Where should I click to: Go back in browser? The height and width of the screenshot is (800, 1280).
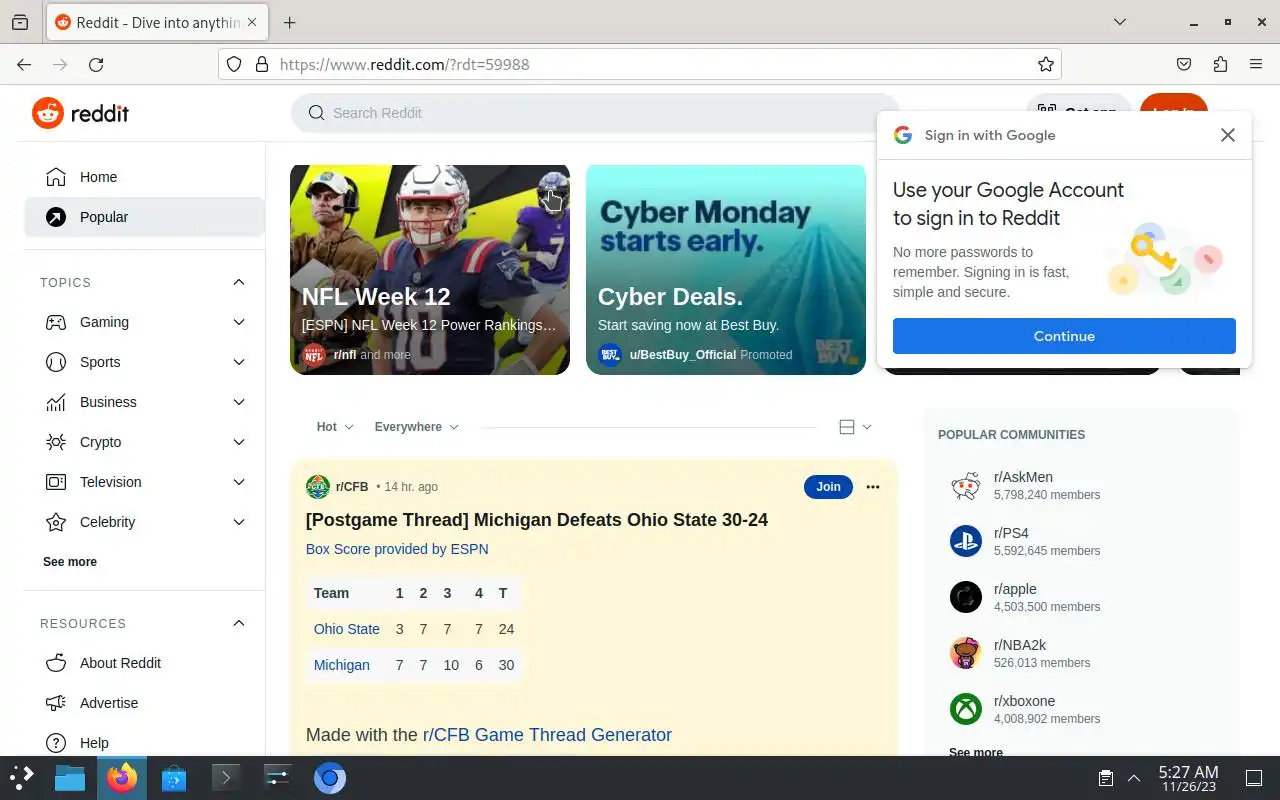pyautogui.click(x=24, y=64)
